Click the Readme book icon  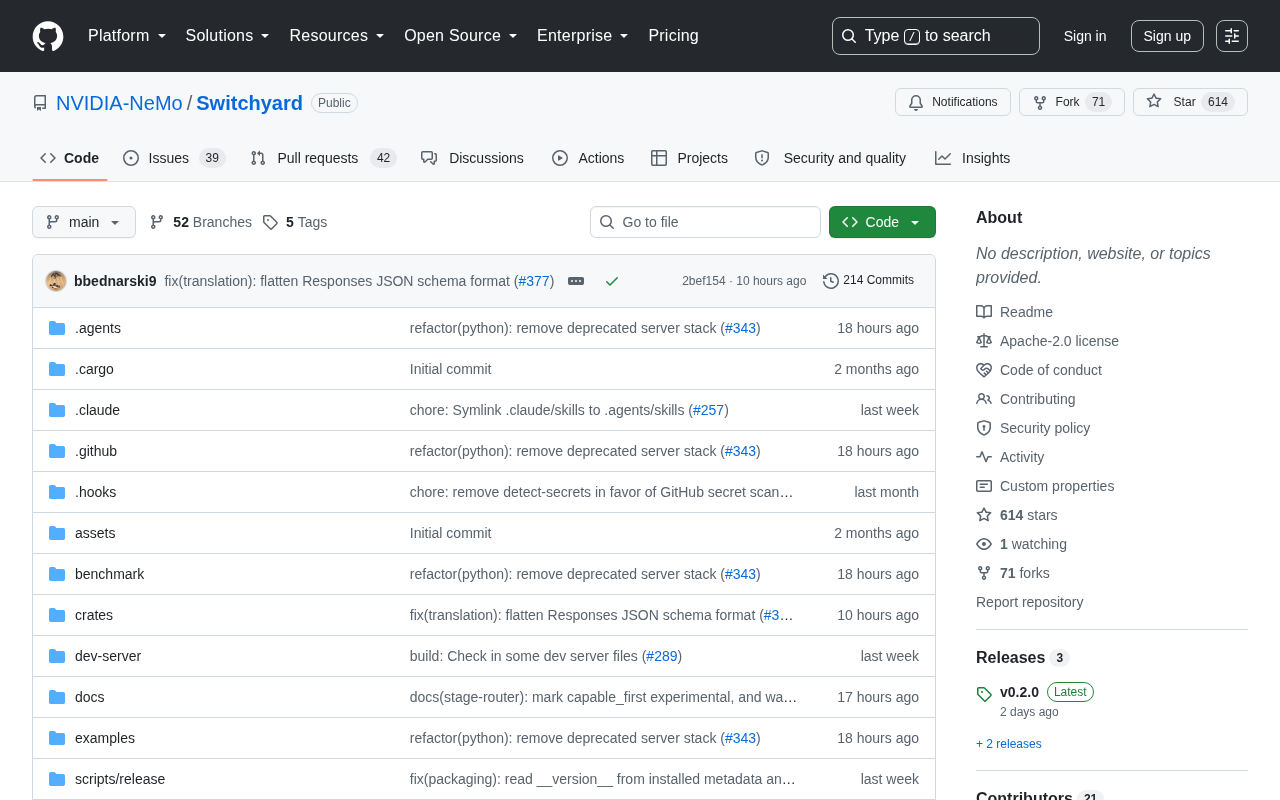pyautogui.click(x=984, y=312)
